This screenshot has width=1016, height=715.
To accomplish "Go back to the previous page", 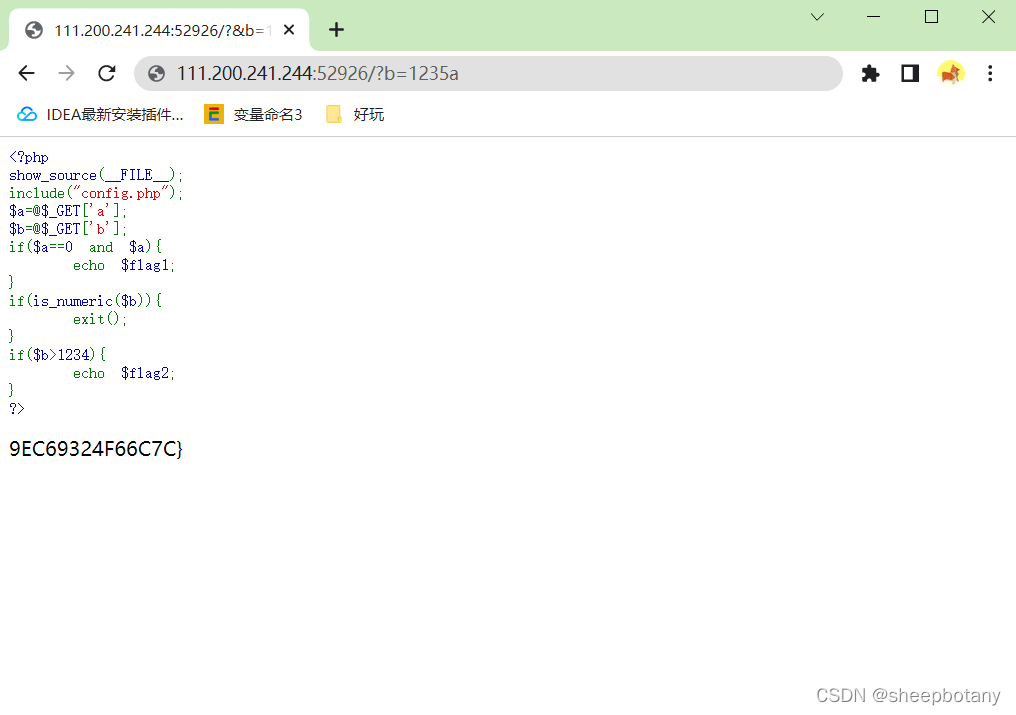I will coord(27,73).
